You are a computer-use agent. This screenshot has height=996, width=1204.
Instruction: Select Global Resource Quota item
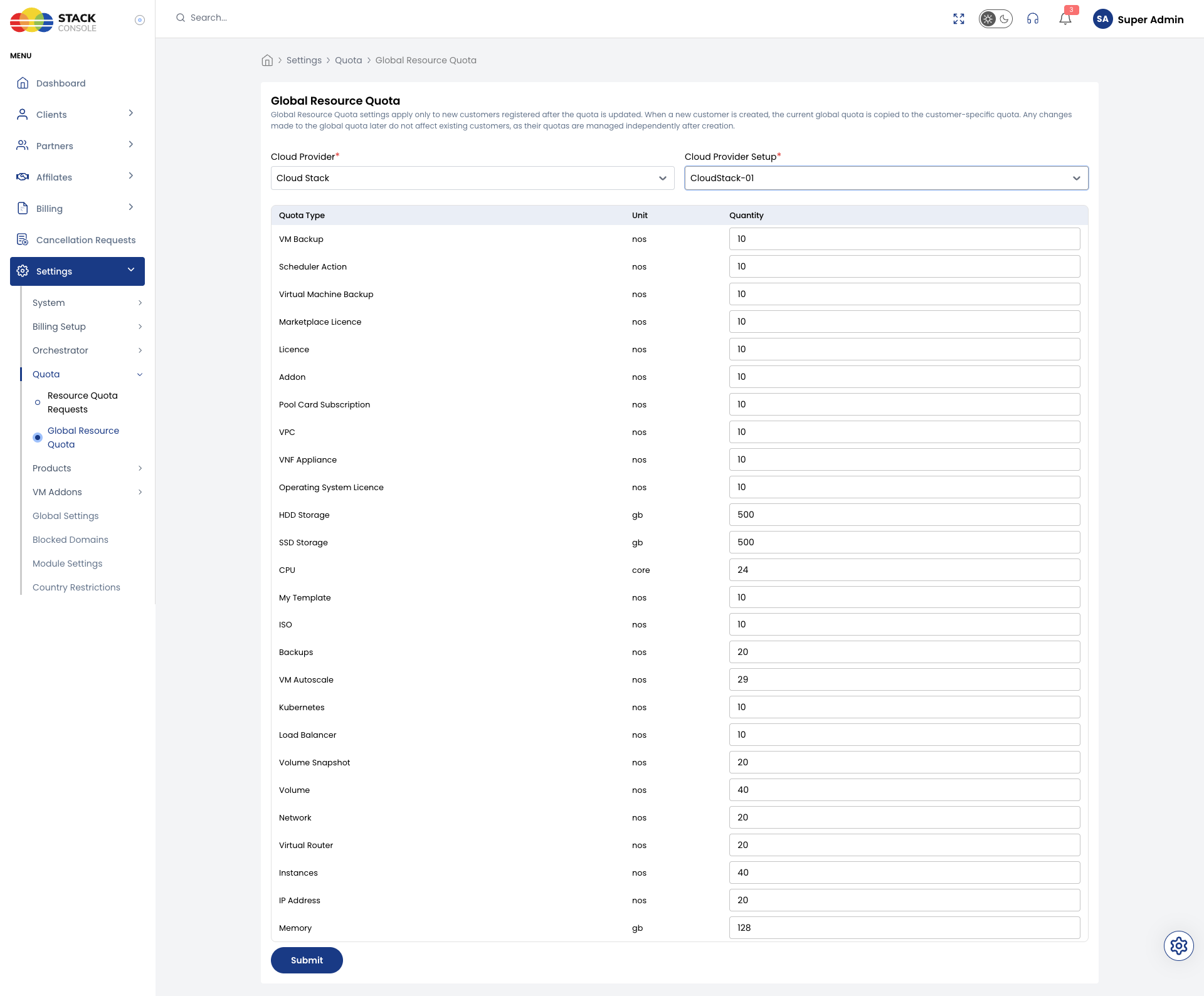pos(83,438)
